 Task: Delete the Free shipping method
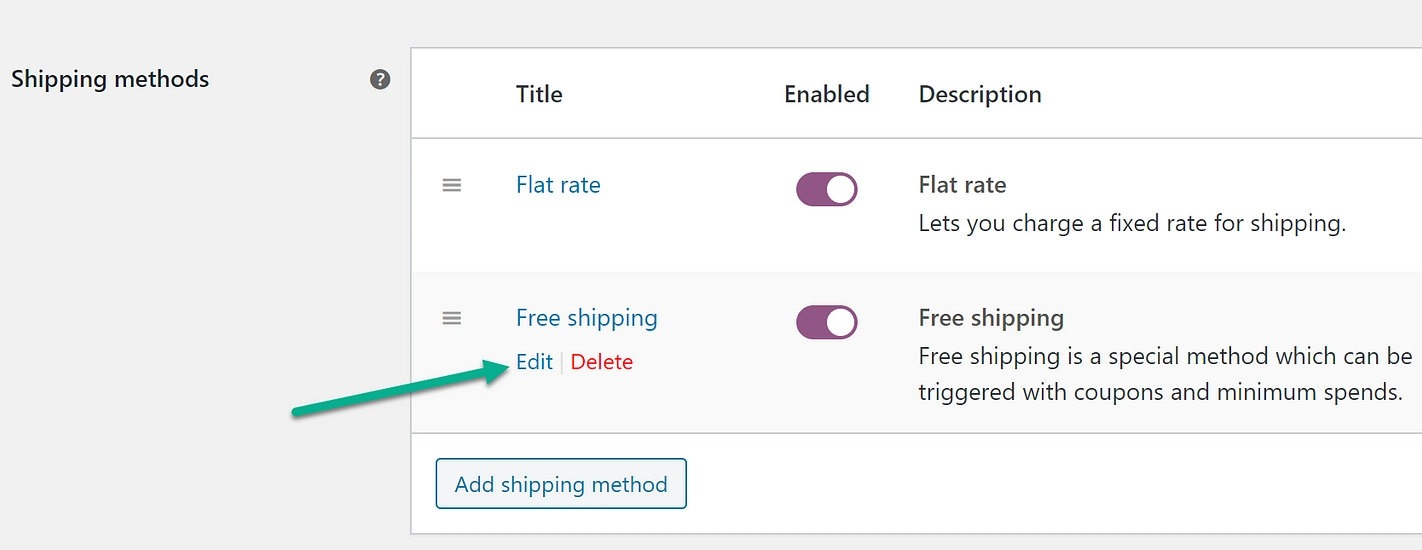click(x=602, y=362)
